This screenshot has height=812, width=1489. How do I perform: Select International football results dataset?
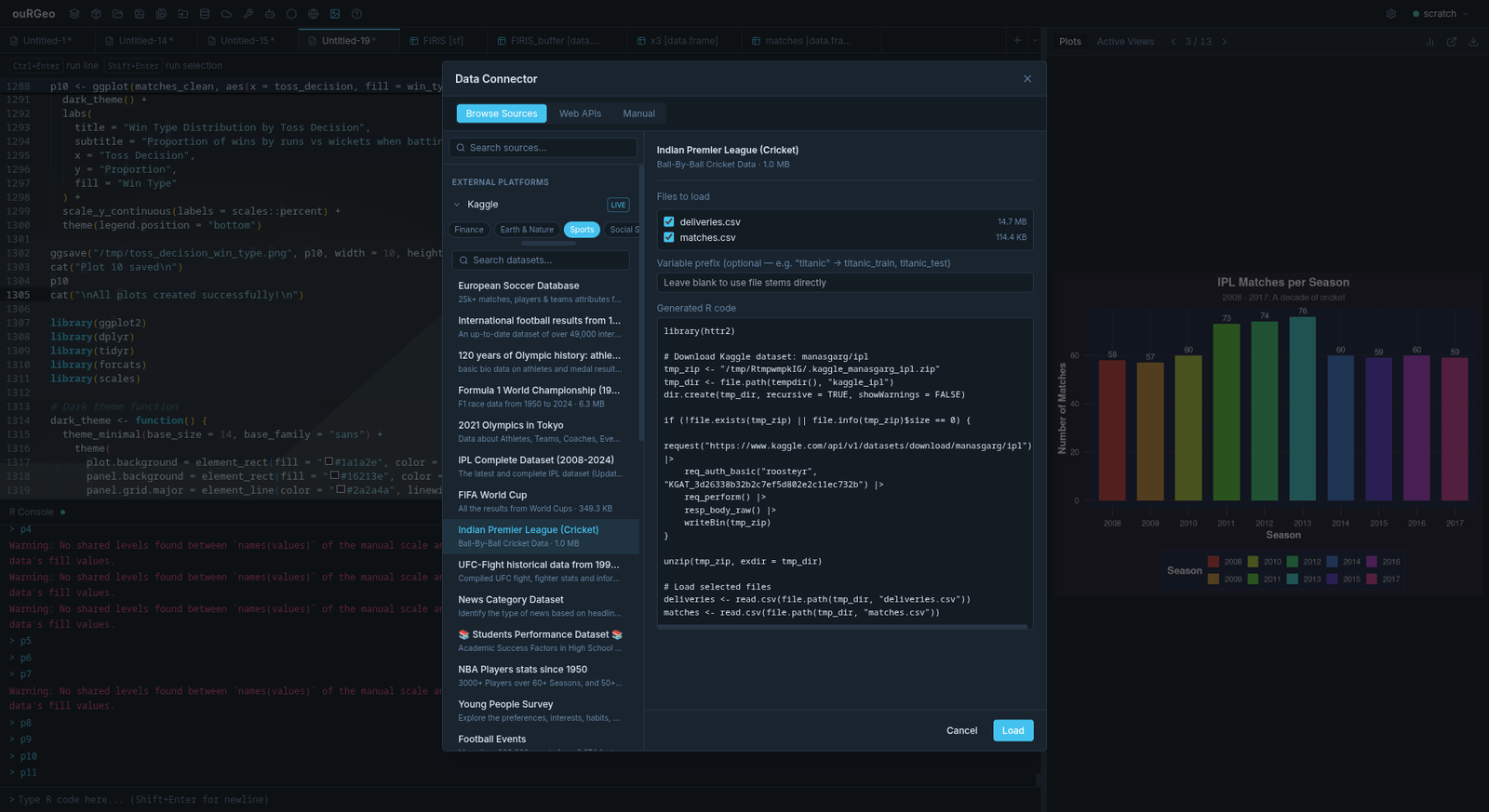[x=541, y=327]
